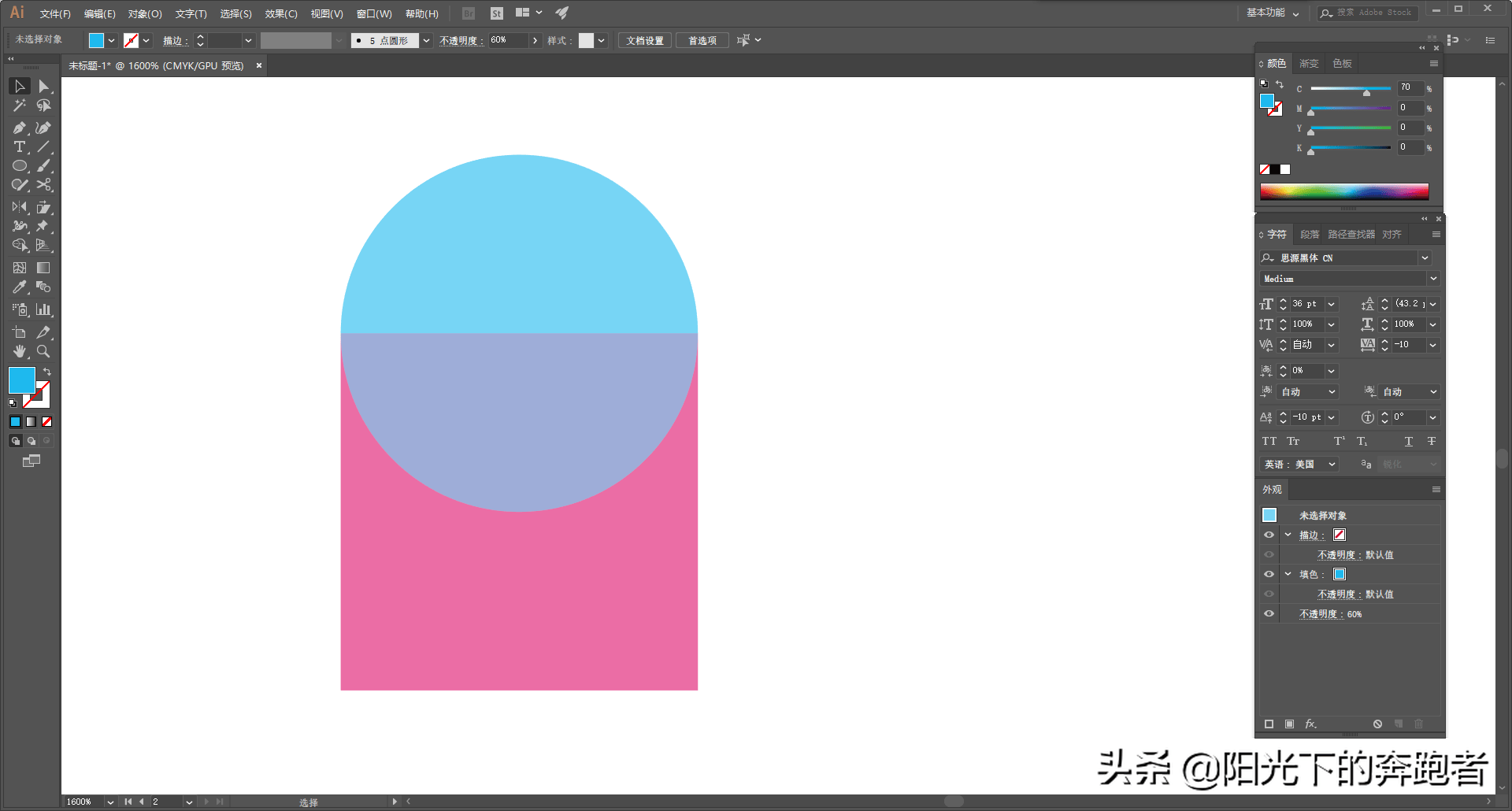Click the 文档设置 button

(x=644, y=40)
